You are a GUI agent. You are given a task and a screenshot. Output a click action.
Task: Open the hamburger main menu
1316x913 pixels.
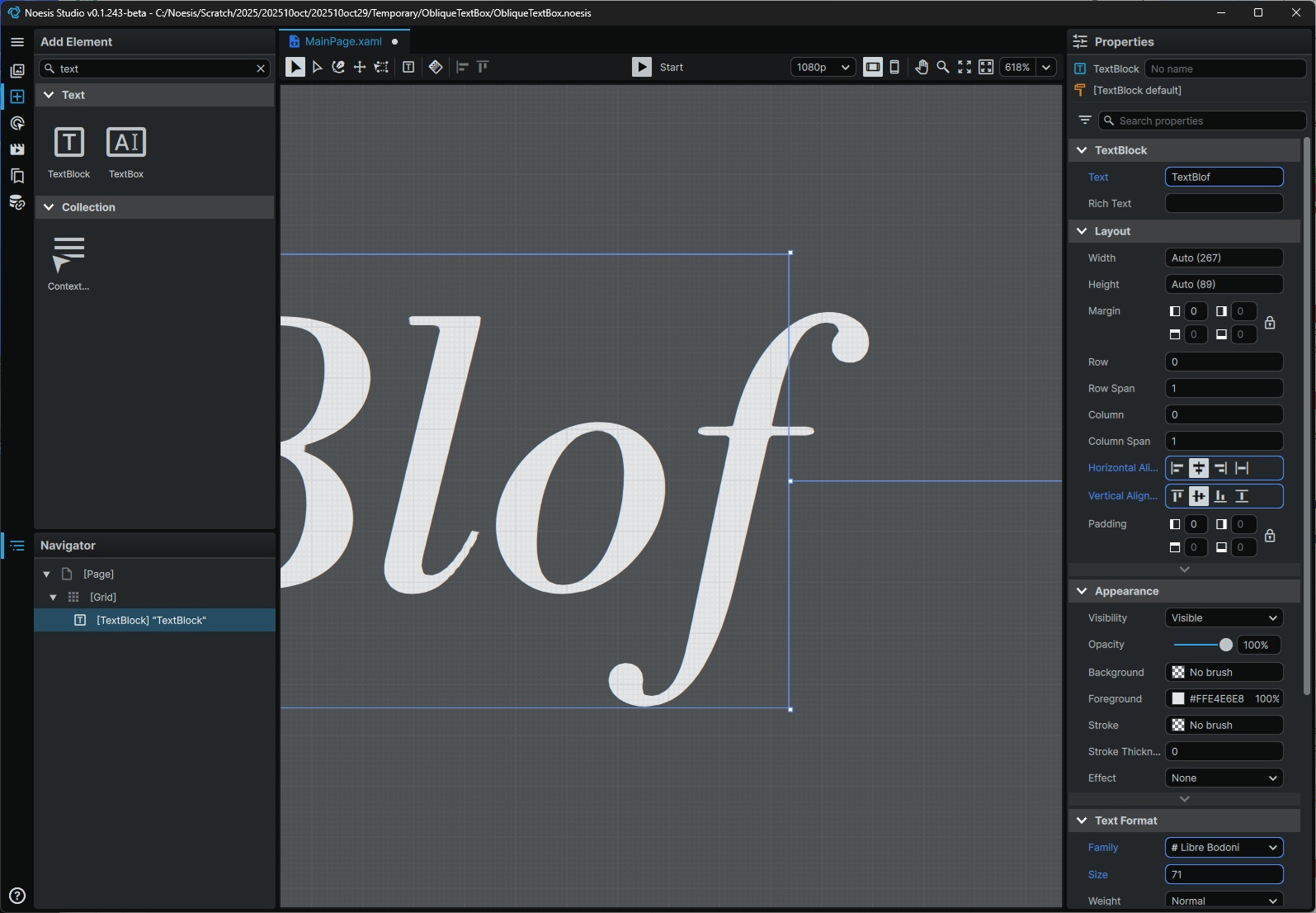click(x=17, y=41)
